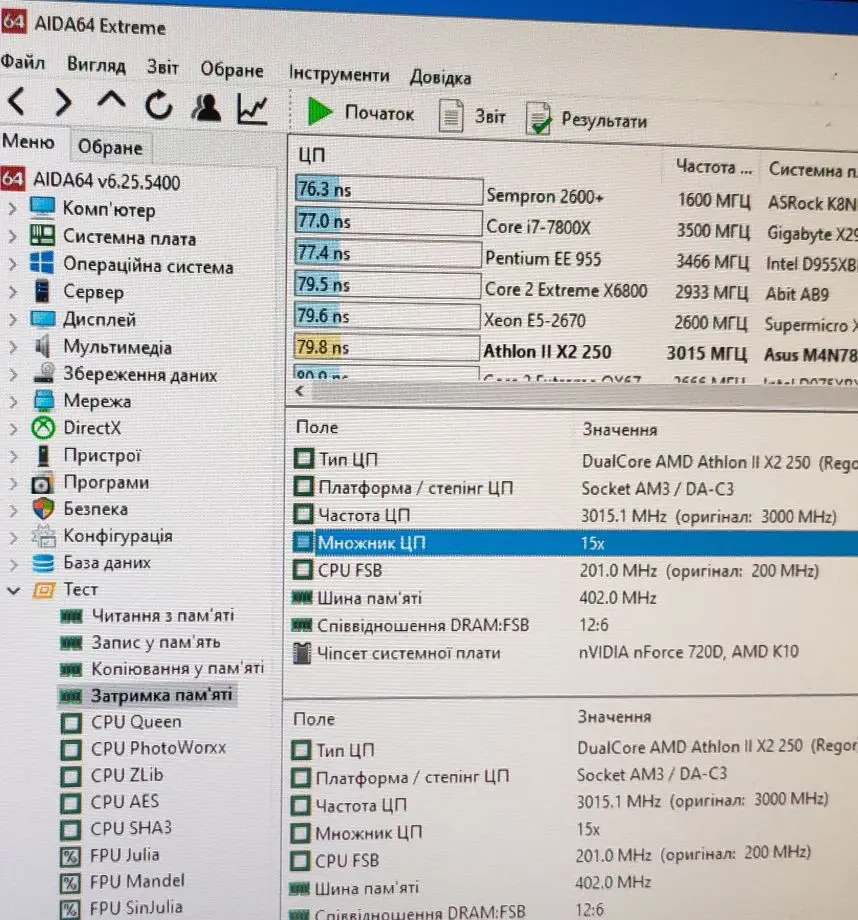Expand the Дисплей tree node
Screen dimensions: 858x920
point(12,319)
